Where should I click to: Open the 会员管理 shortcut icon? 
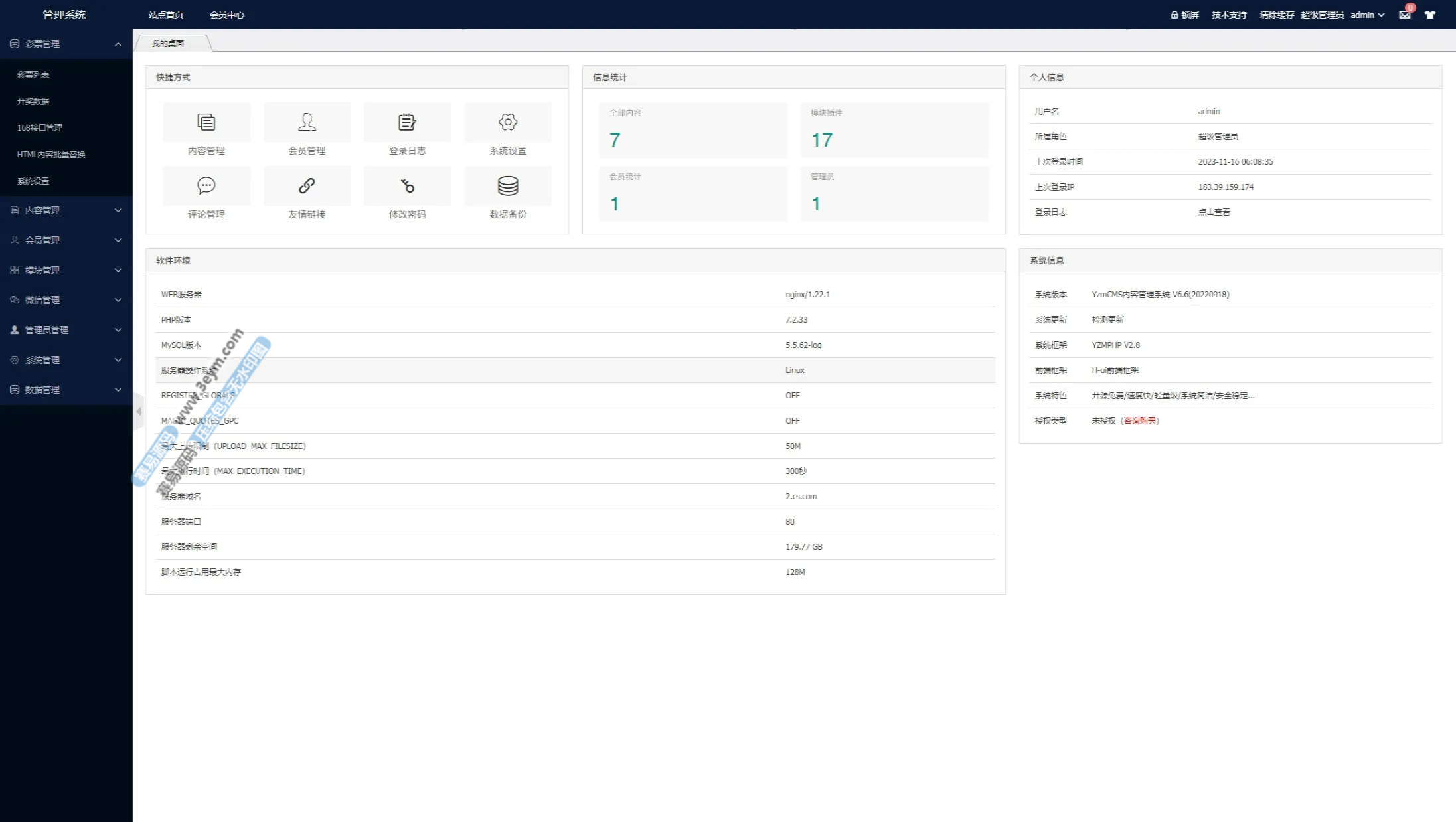(307, 123)
